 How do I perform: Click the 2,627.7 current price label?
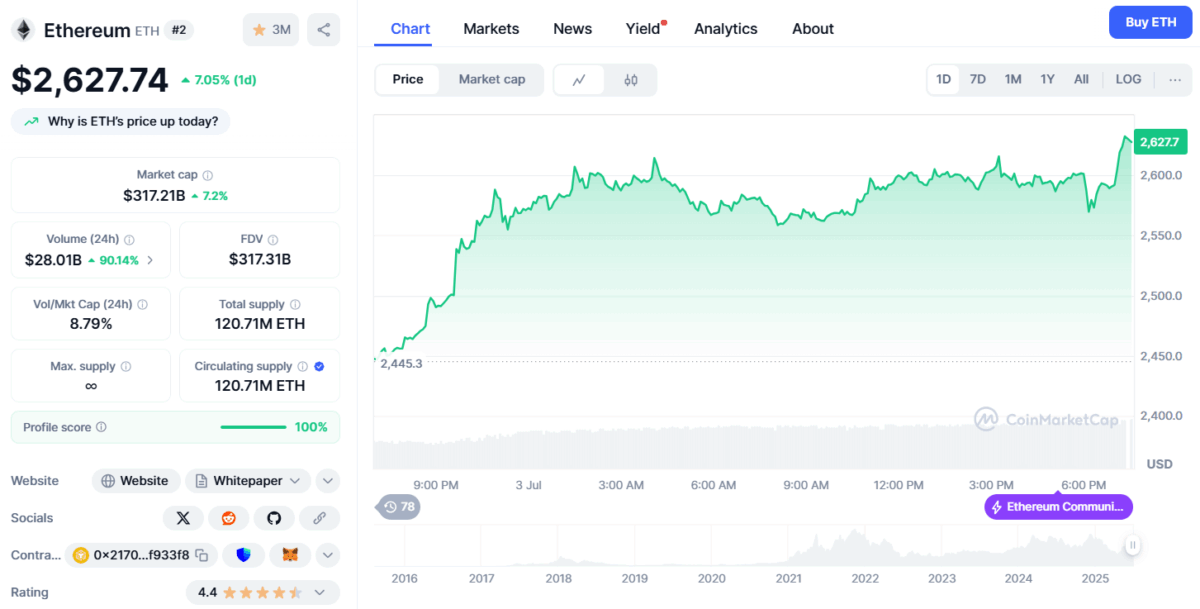(x=1160, y=142)
